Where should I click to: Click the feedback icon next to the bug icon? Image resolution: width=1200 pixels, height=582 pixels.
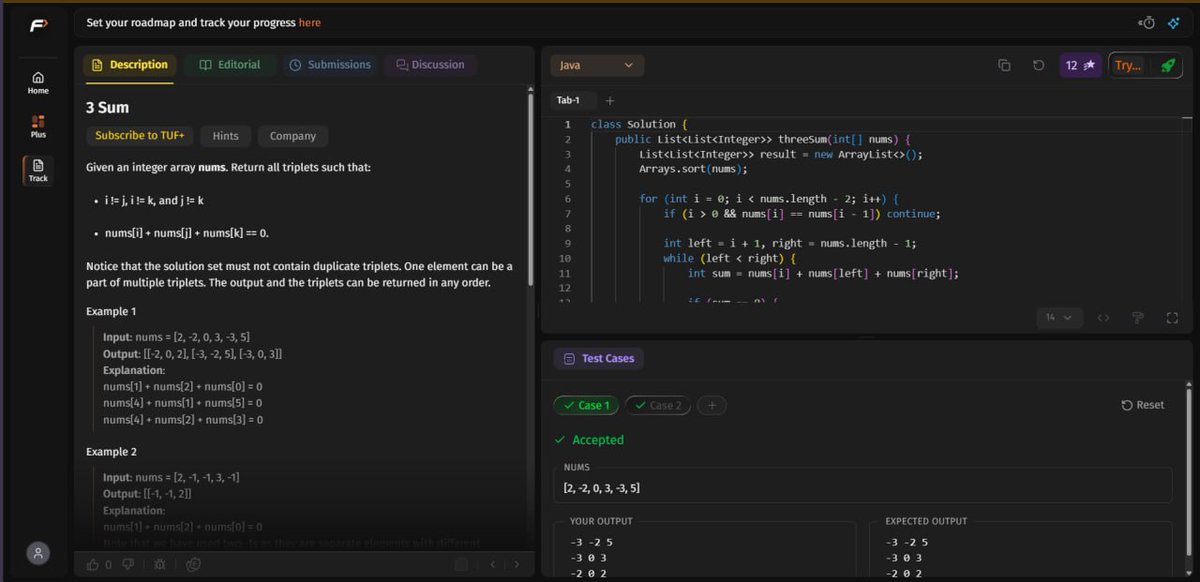click(194, 564)
